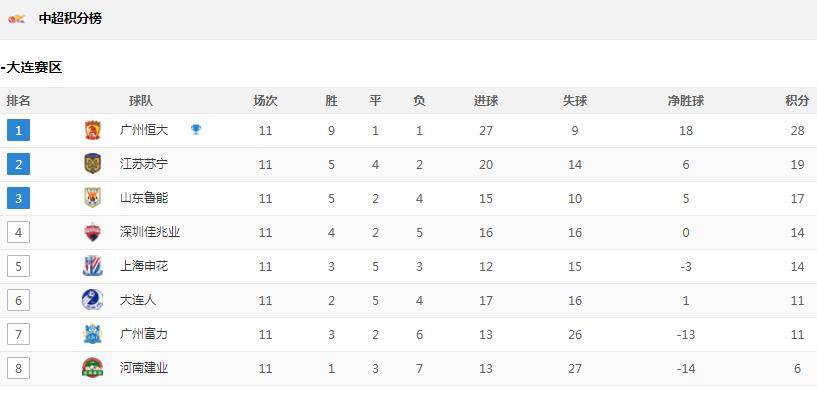Click the 积分 column header

797,101
